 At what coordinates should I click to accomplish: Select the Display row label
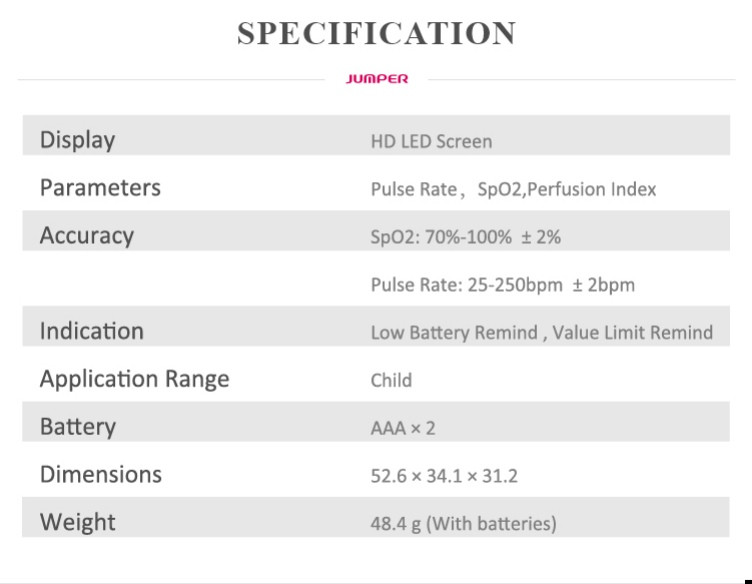pyautogui.click(x=77, y=140)
